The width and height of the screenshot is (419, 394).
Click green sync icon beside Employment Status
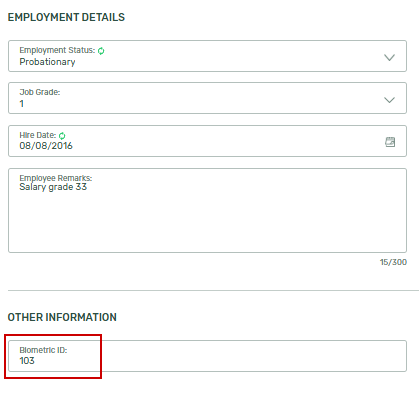click(x=101, y=51)
